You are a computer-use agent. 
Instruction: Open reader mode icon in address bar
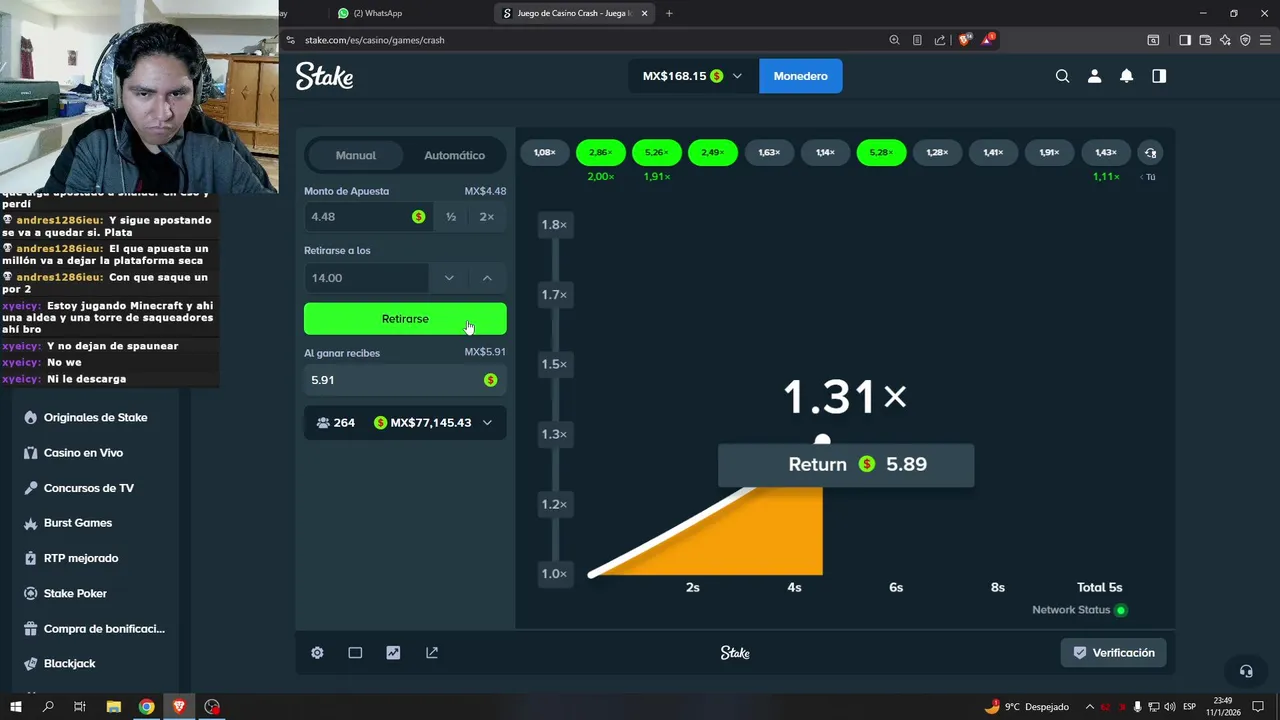pyautogui.click(x=917, y=40)
